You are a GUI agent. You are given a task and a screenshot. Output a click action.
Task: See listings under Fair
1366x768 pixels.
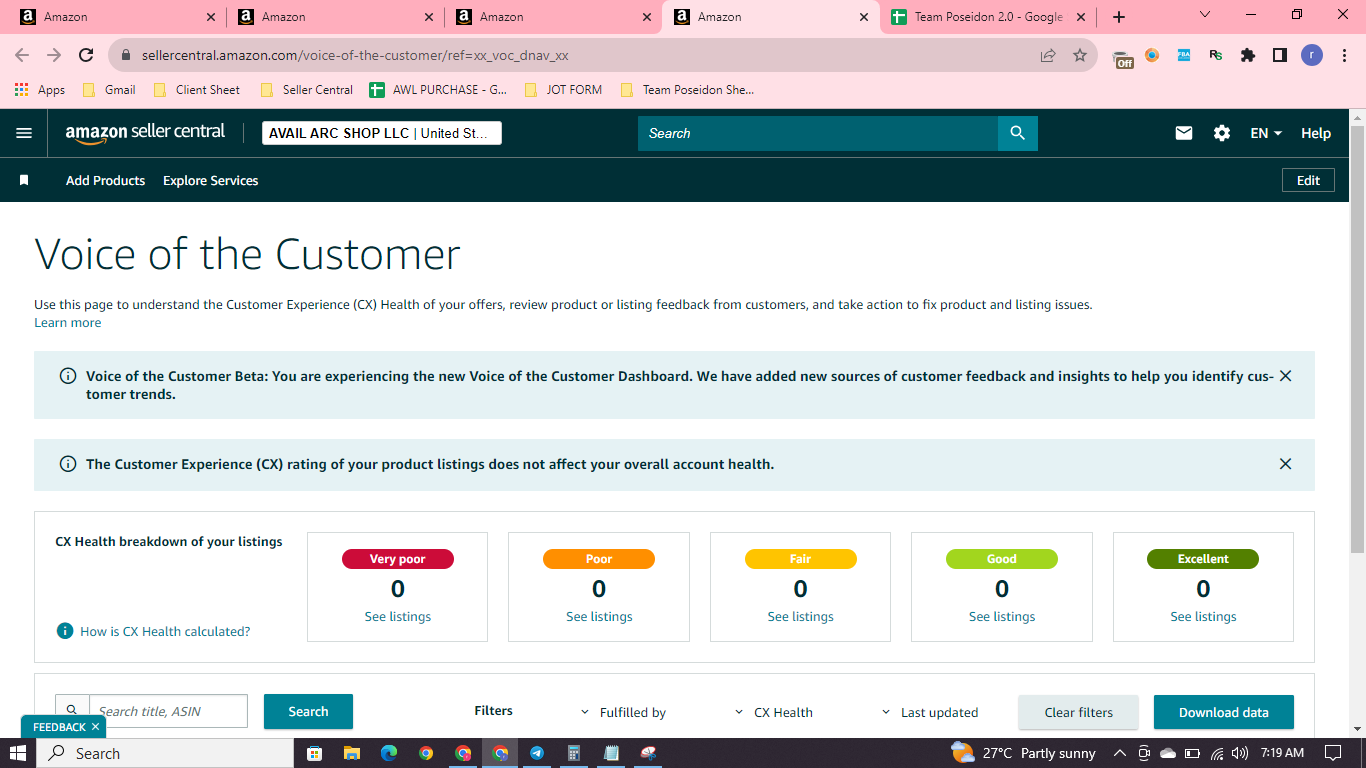coord(801,616)
